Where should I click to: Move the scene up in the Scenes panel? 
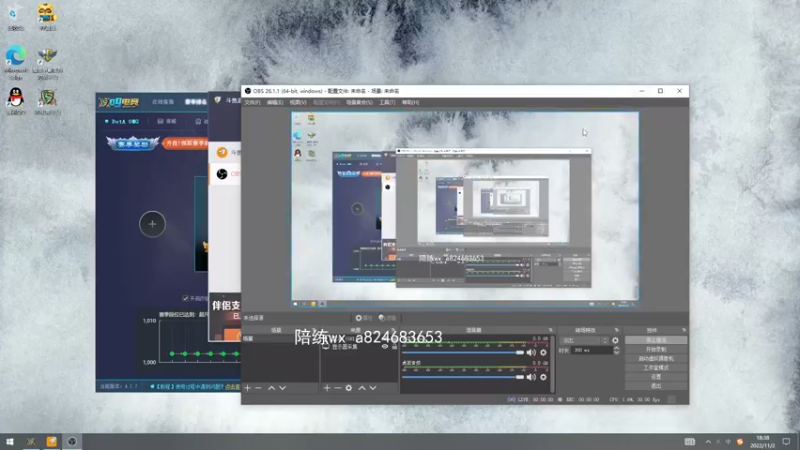tap(271, 388)
